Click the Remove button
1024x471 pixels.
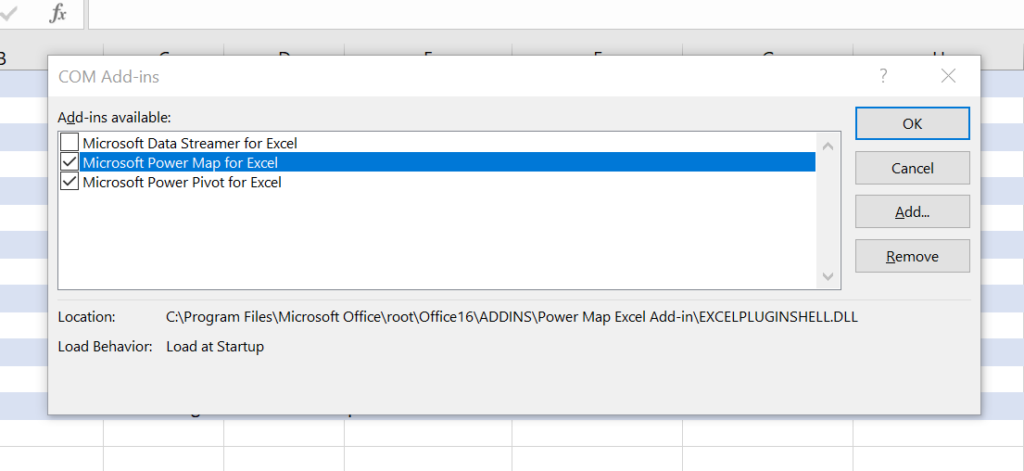[x=912, y=257]
